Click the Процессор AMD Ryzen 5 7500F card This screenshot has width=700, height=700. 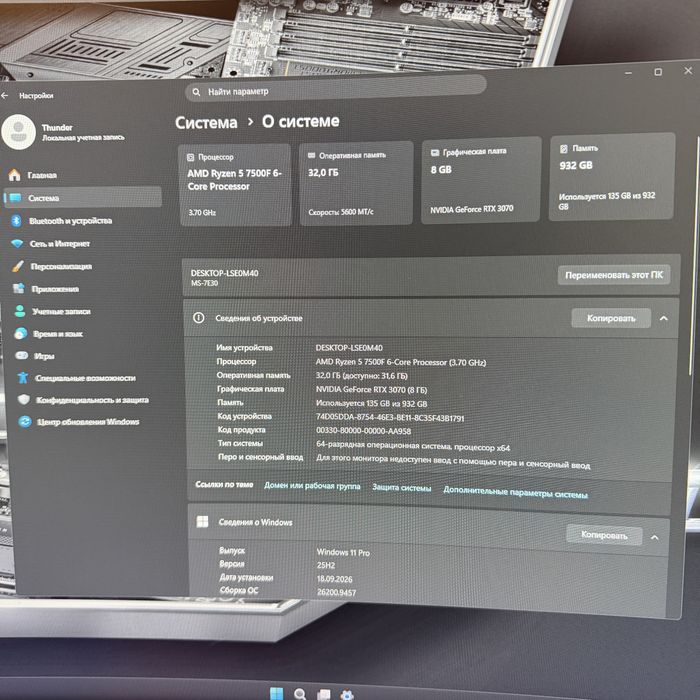pyautogui.click(x=235, y=185)
